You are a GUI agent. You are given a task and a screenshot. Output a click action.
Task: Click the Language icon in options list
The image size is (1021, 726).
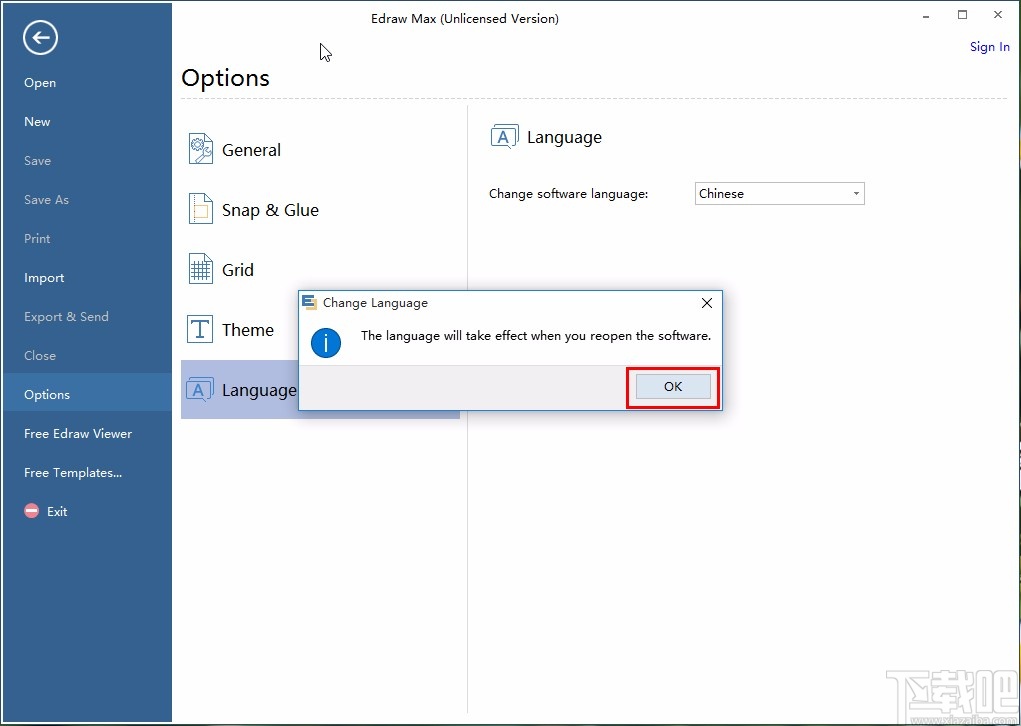click(199, 389)
